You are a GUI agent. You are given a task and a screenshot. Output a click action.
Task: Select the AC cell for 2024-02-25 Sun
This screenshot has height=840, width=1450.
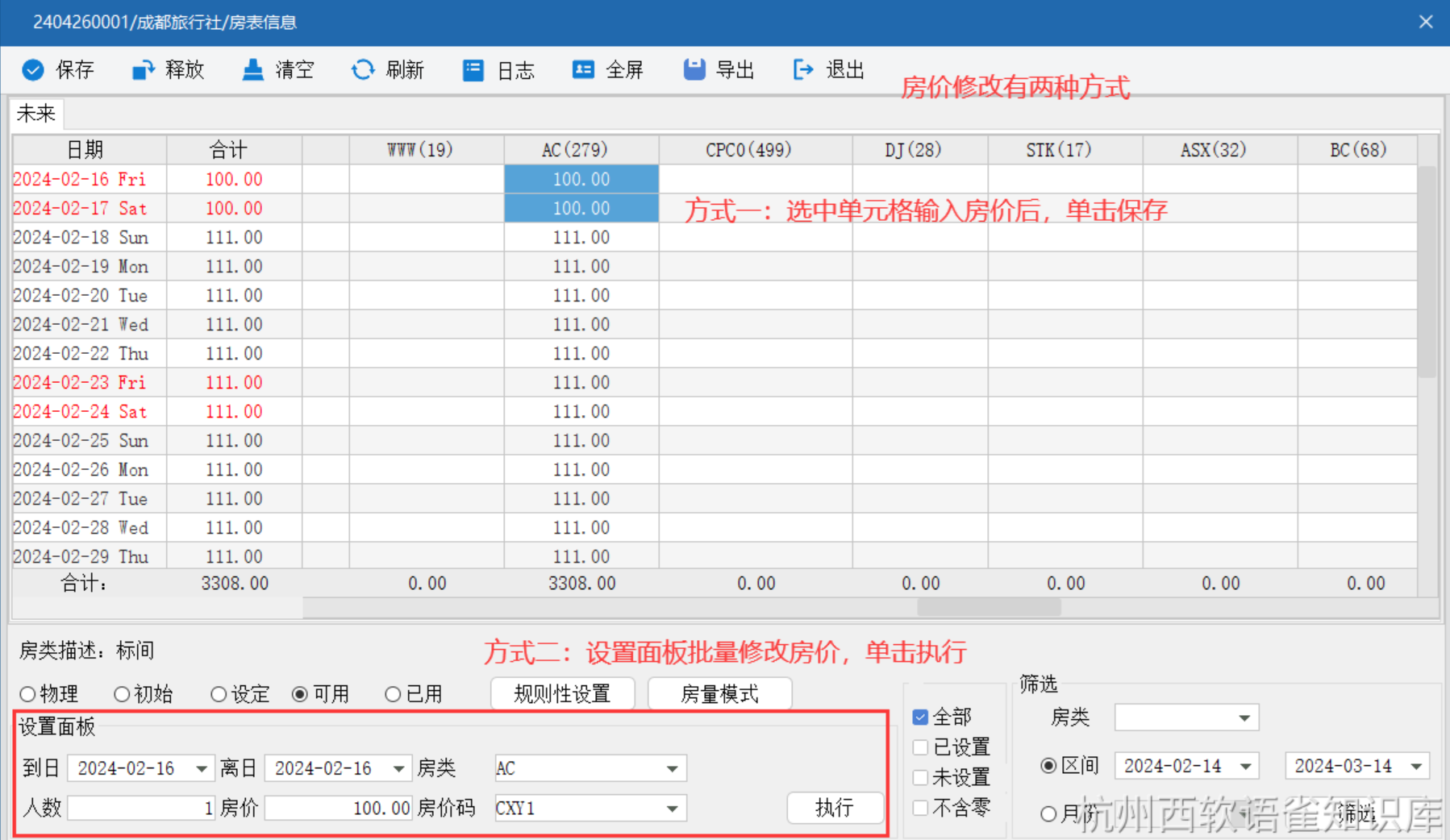(581, 440)
